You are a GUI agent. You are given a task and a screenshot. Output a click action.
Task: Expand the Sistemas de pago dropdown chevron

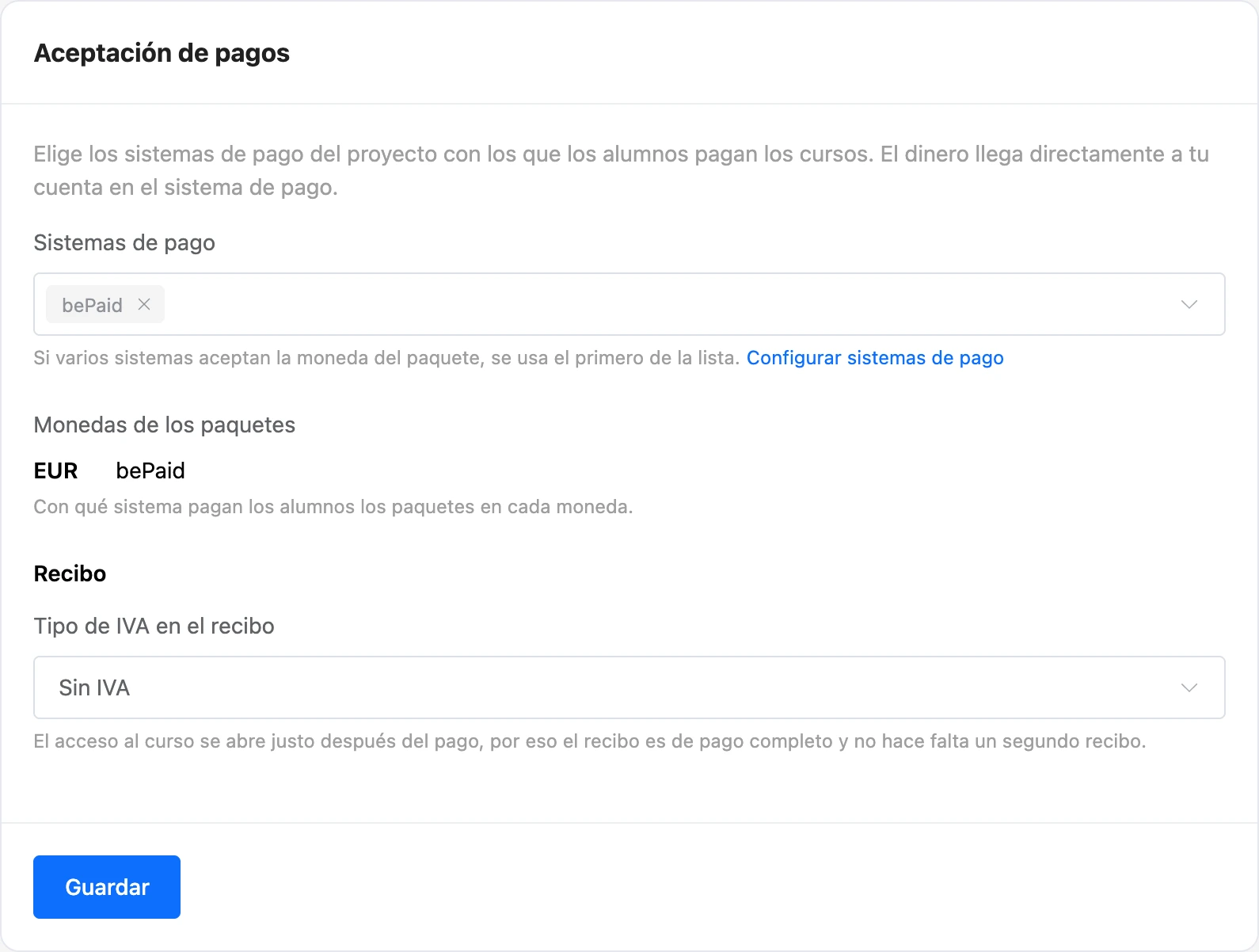click(1189, 304)
